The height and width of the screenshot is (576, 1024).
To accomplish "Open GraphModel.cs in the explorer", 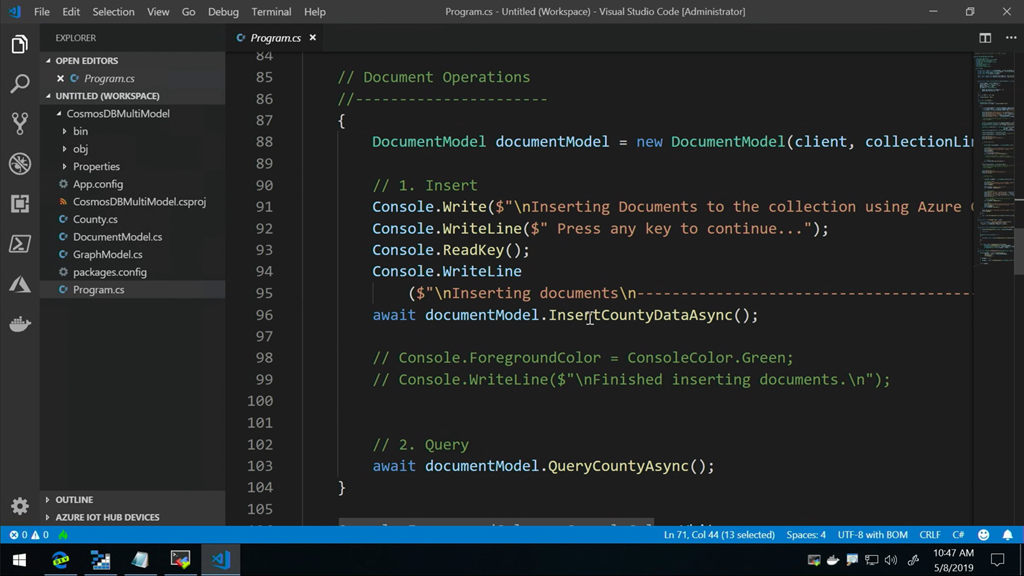I will [x=107, y=254].
